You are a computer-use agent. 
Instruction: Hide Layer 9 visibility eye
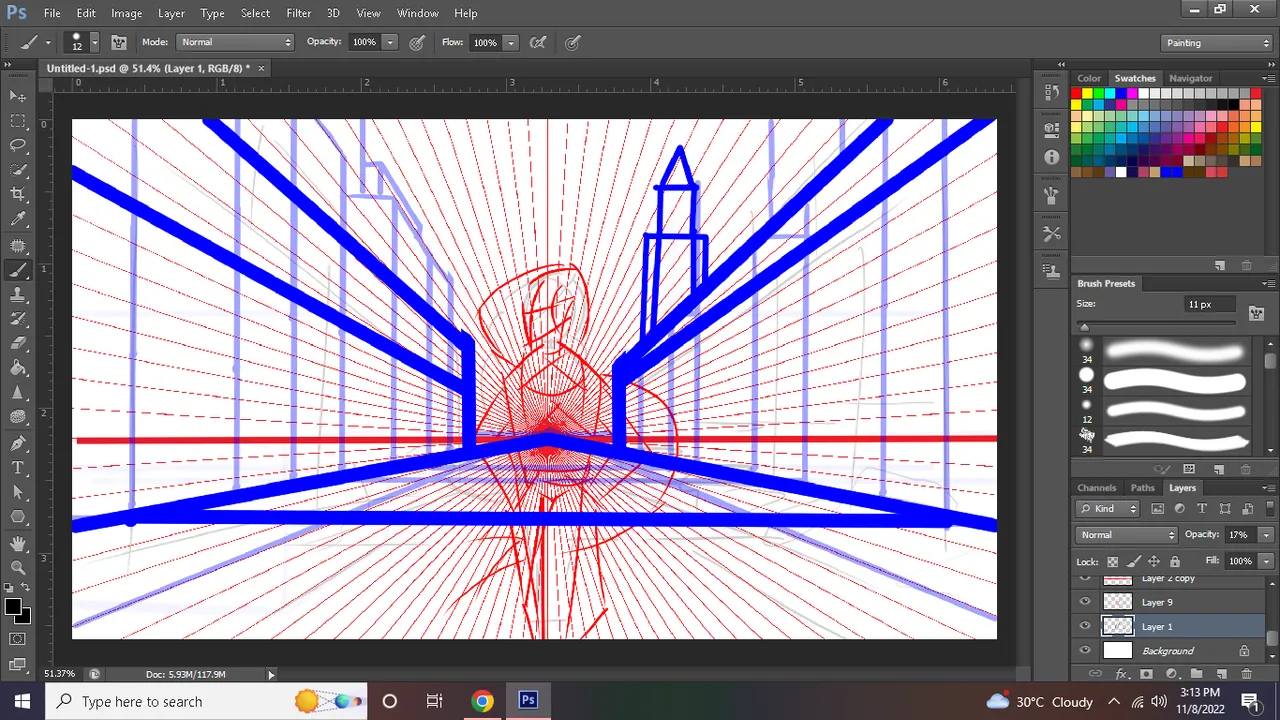tap(1085, 602)
